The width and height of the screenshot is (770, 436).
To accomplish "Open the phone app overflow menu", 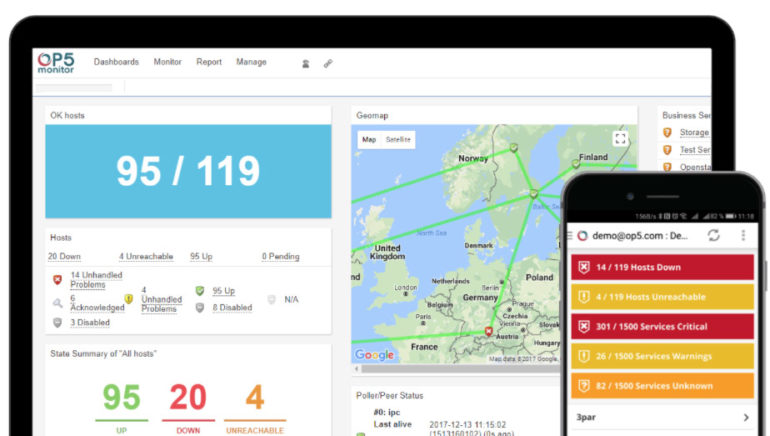I will coord(743,236).
